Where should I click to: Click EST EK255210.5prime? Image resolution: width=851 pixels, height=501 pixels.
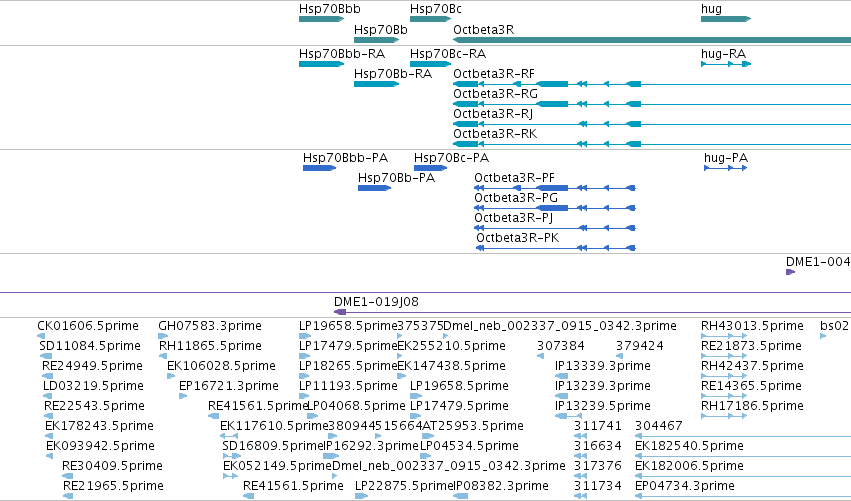pos(452,346)
